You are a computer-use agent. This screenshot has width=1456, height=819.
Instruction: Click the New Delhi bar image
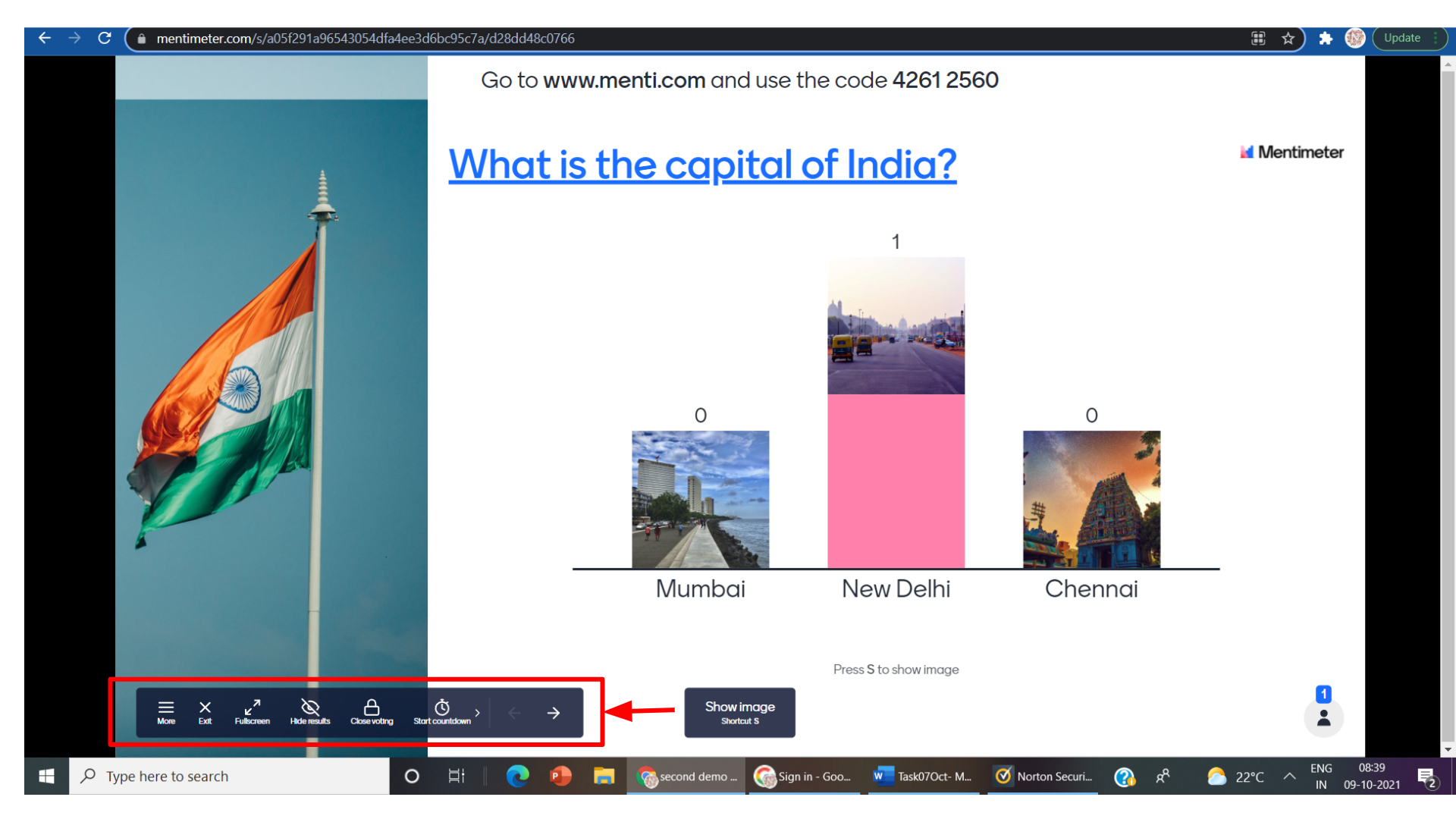coord(896,326)
